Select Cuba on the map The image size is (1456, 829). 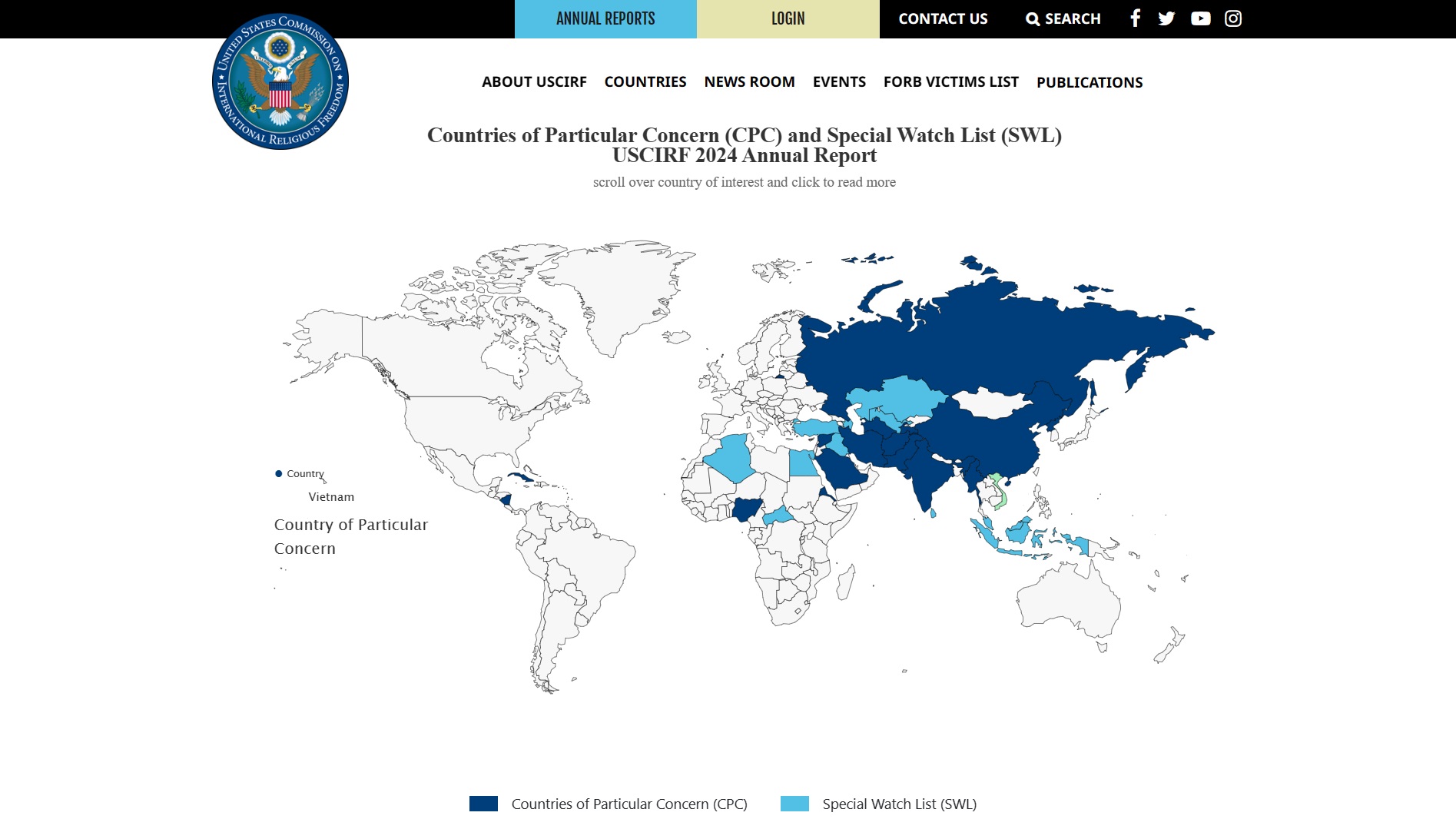pyautogui.click(x=526, y=476)
